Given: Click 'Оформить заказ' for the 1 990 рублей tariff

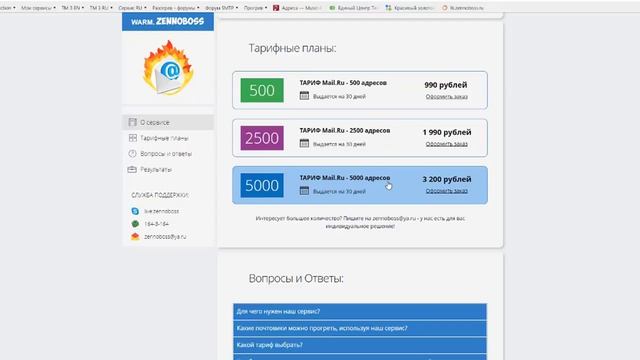Looking at the screenshot, I should click(x=447, y=144).
